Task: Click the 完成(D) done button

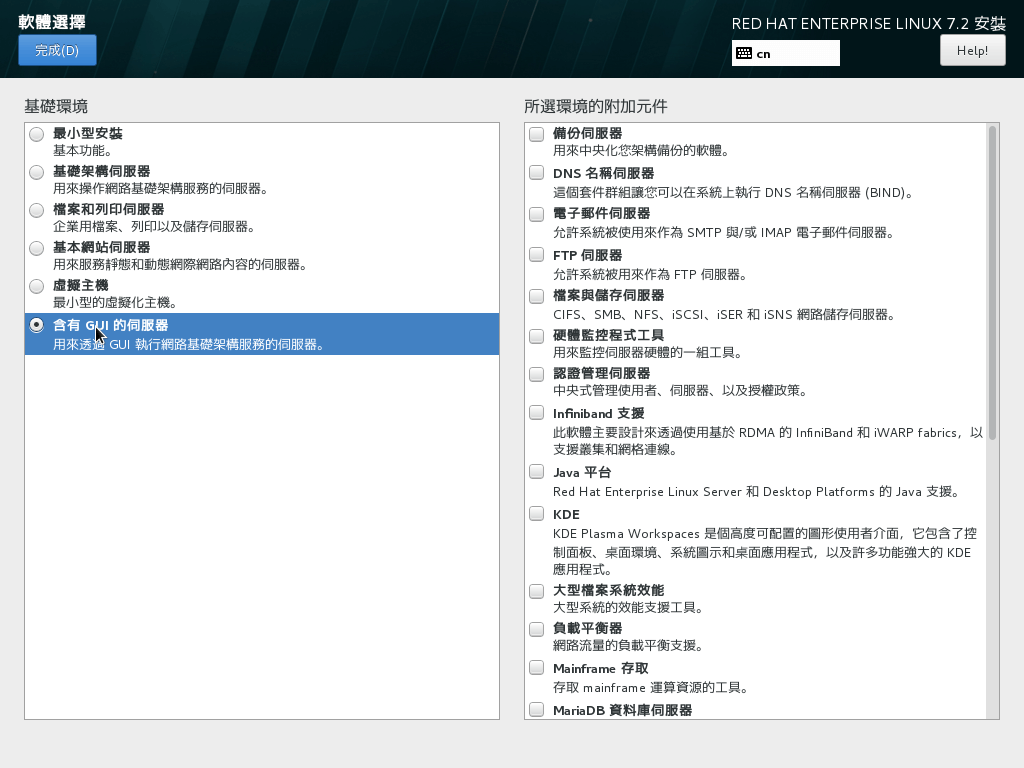Action: click(x=57, y=50)
